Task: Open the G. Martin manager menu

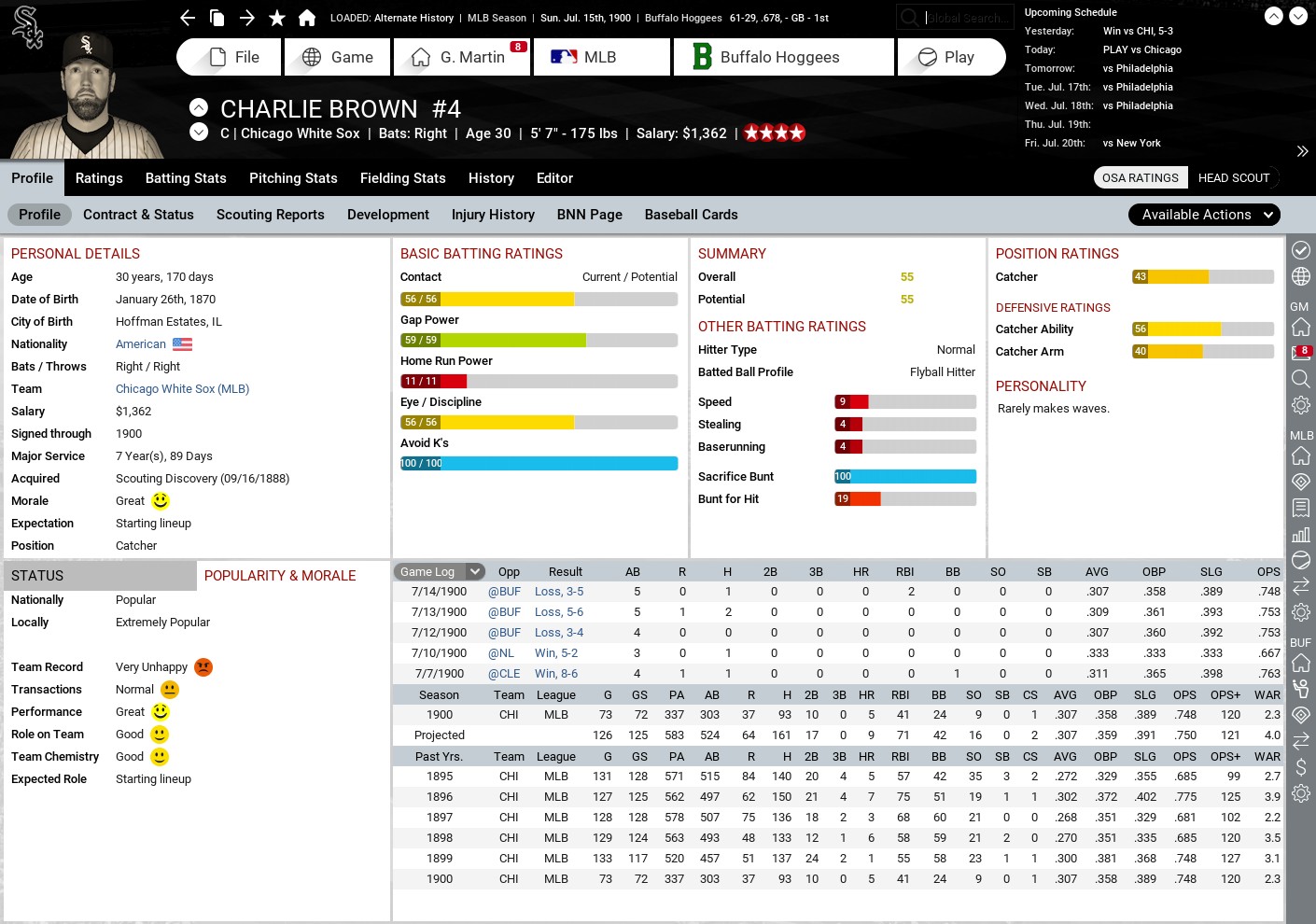Action: (462, 57)
